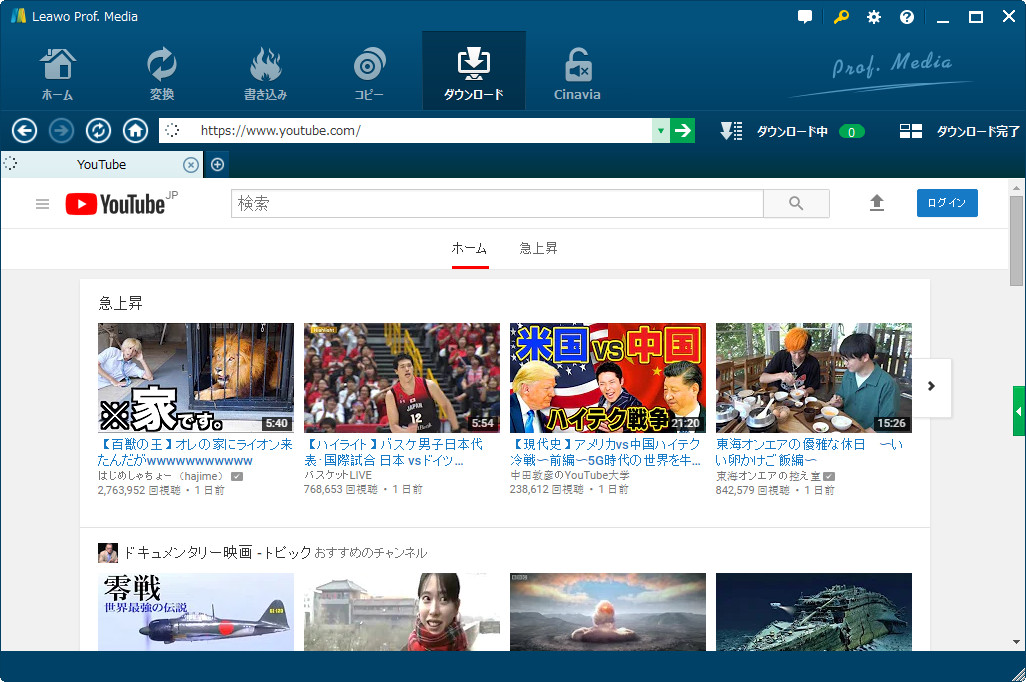The width and height of the screenshot is (1026, 682).
Task: Reload the page with the refresh button
Action: point(98,131)
